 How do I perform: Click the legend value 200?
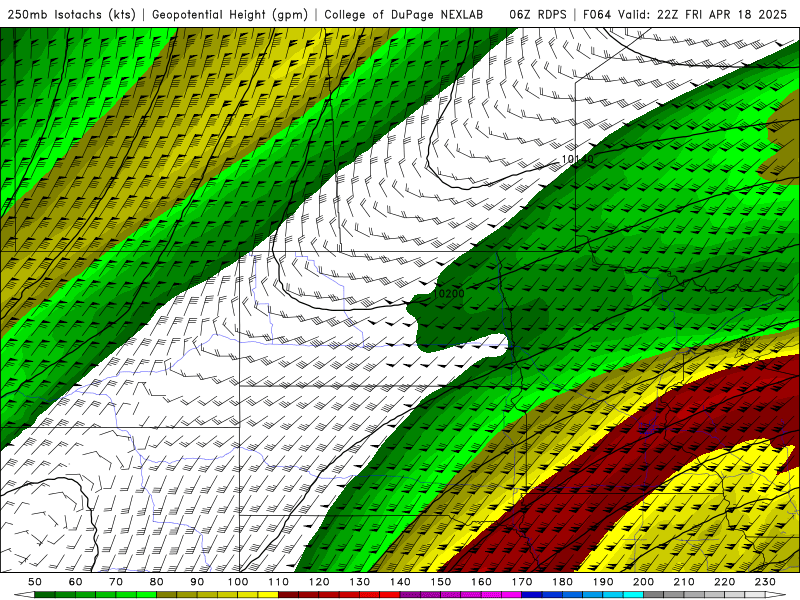[643, 582]
